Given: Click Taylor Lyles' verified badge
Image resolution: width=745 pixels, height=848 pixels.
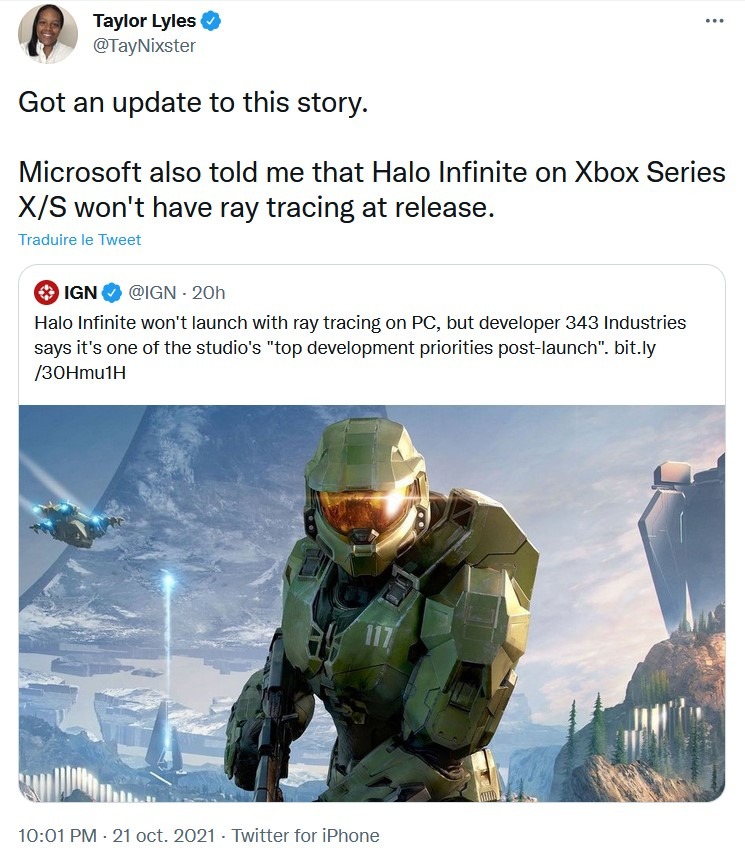Looking at the screenshot, I should [x=211, y=21].
